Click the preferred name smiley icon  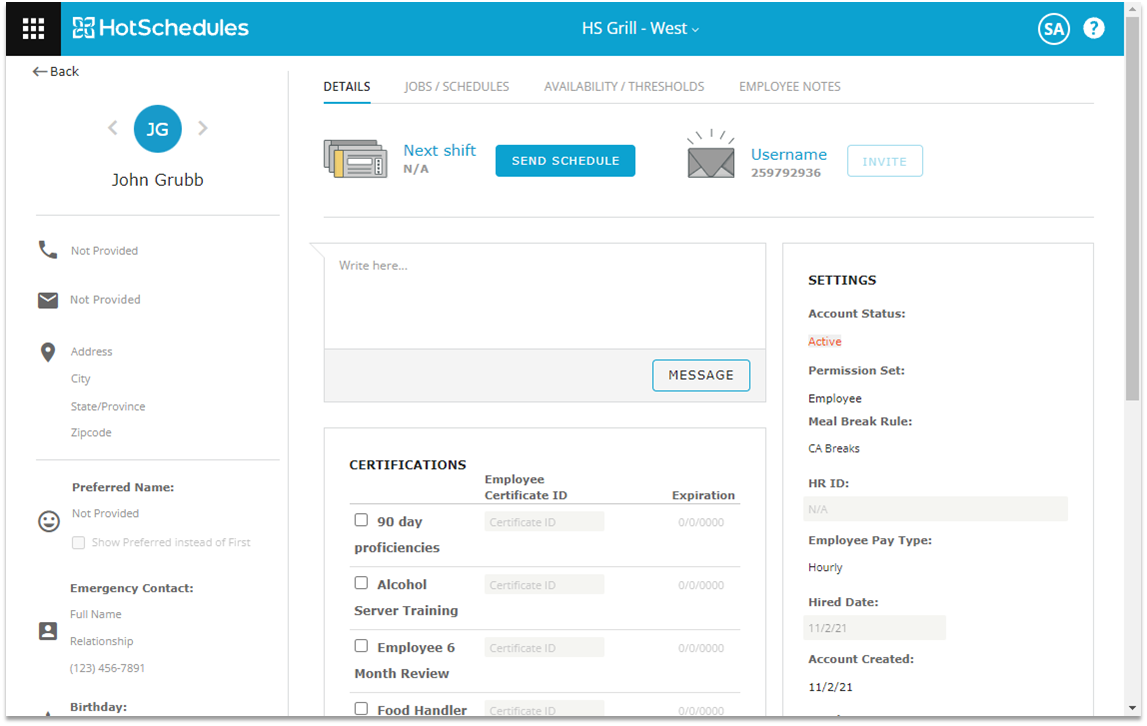pyautogui.click(x=48, y=521)
